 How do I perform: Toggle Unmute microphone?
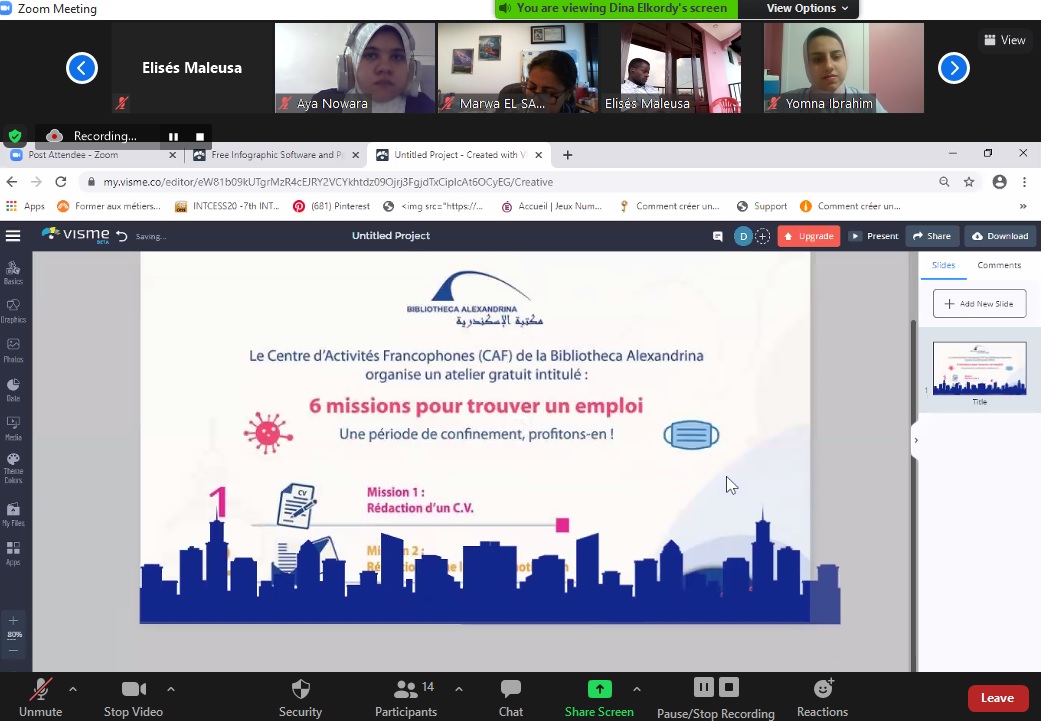(x=41, y=690)
